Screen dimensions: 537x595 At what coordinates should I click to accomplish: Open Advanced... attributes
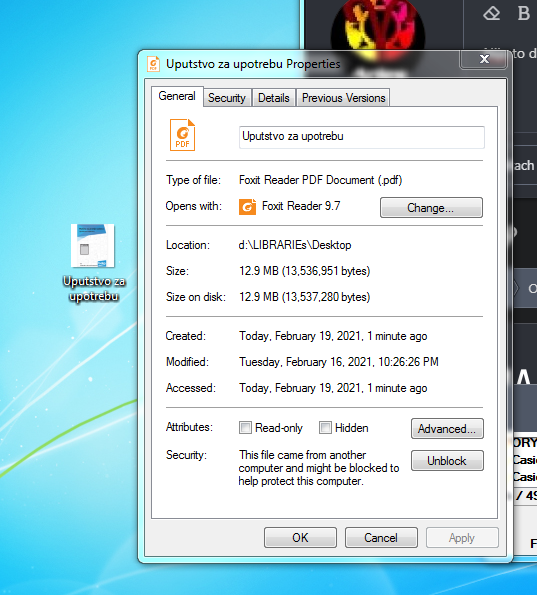[x=447, y=429]
